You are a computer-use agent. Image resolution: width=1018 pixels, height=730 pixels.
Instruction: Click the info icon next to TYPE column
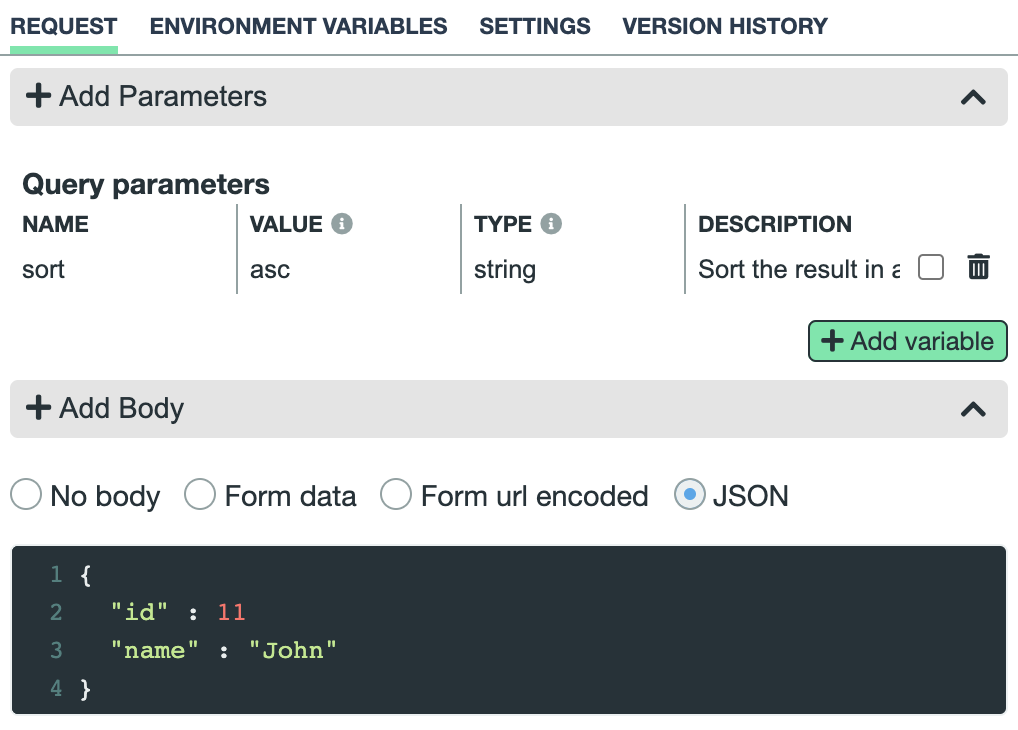(553, 223)
